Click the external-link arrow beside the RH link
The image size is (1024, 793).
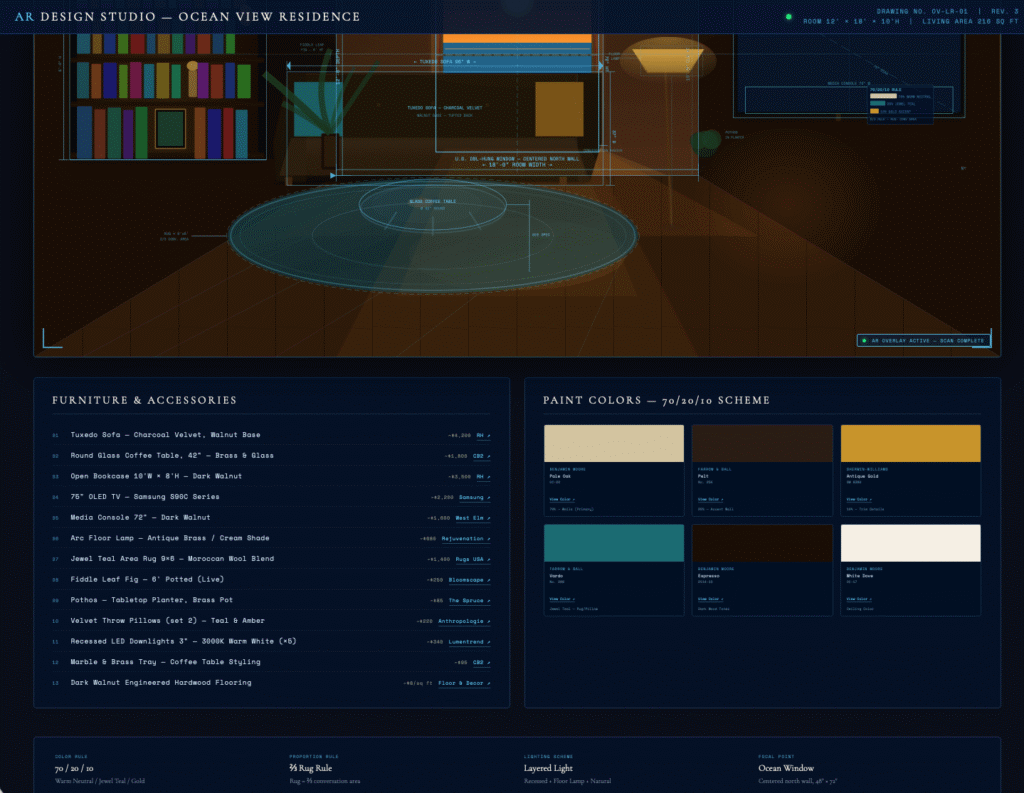[x=488, y=436]
